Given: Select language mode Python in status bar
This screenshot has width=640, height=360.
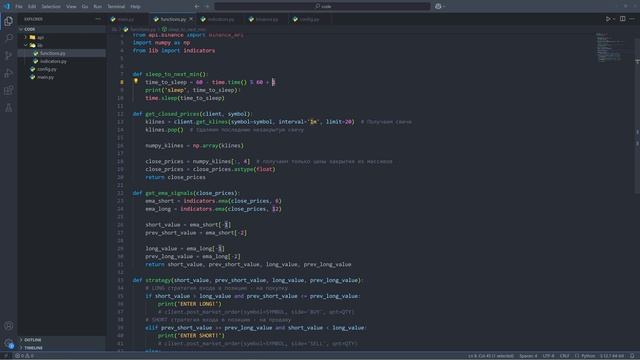Looking at the screenshot, I should tap(585, 356).
